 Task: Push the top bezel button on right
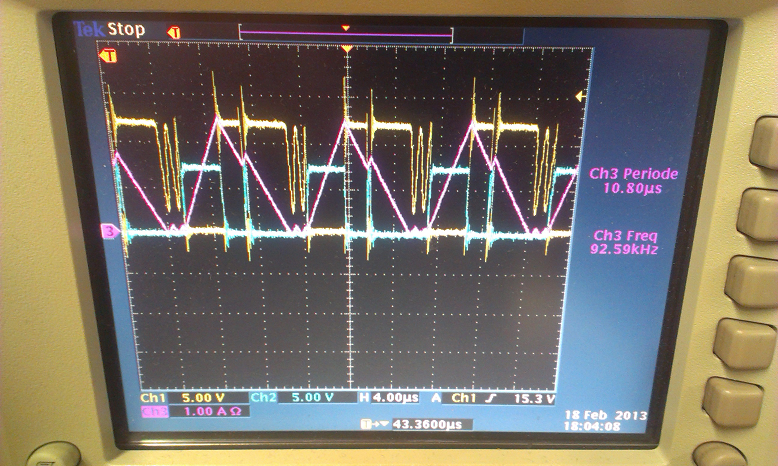[764, 143]
